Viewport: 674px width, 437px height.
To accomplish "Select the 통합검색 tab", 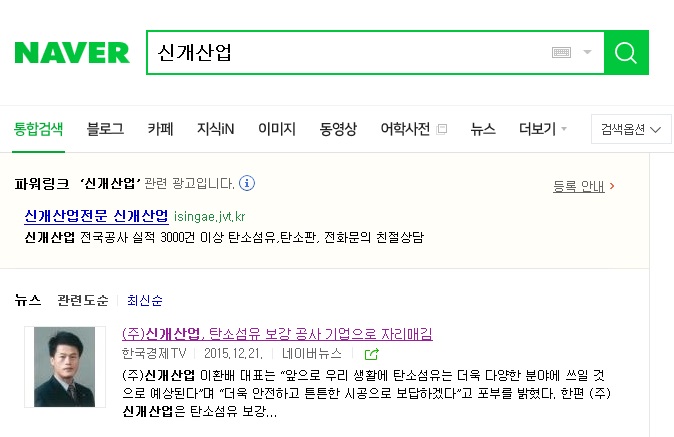I will click(x=39, y=129).
